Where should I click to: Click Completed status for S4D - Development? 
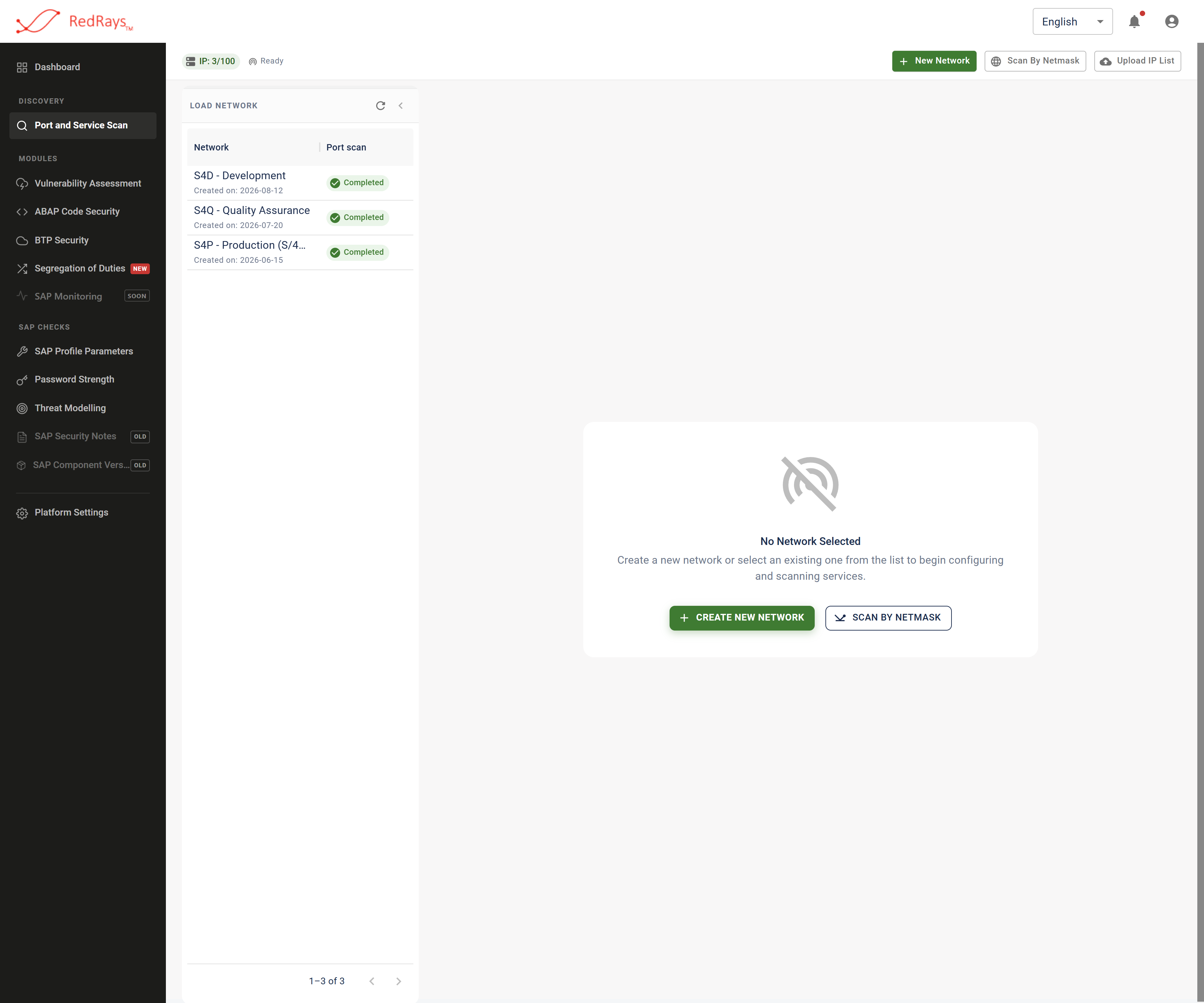[357, 183]
